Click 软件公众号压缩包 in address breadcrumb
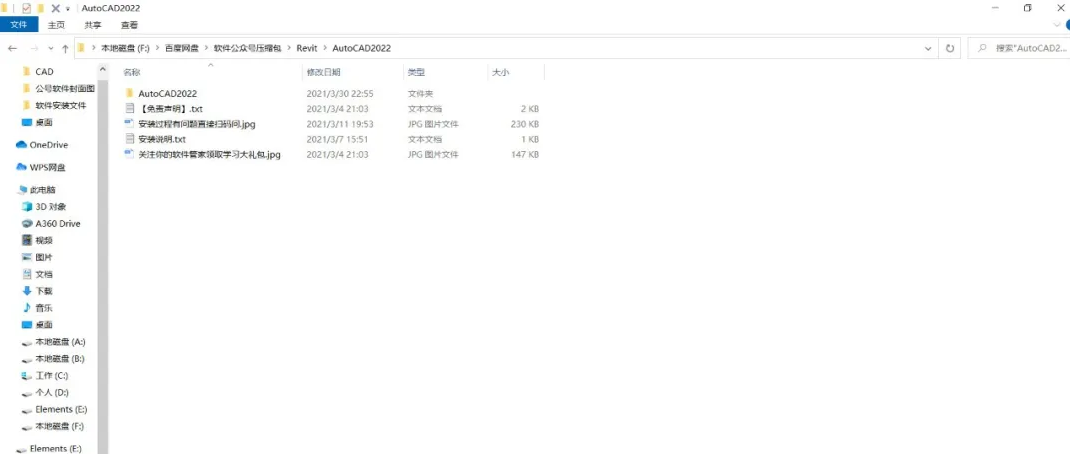This screenshot has height=454, width=1070. click(247, 48)
